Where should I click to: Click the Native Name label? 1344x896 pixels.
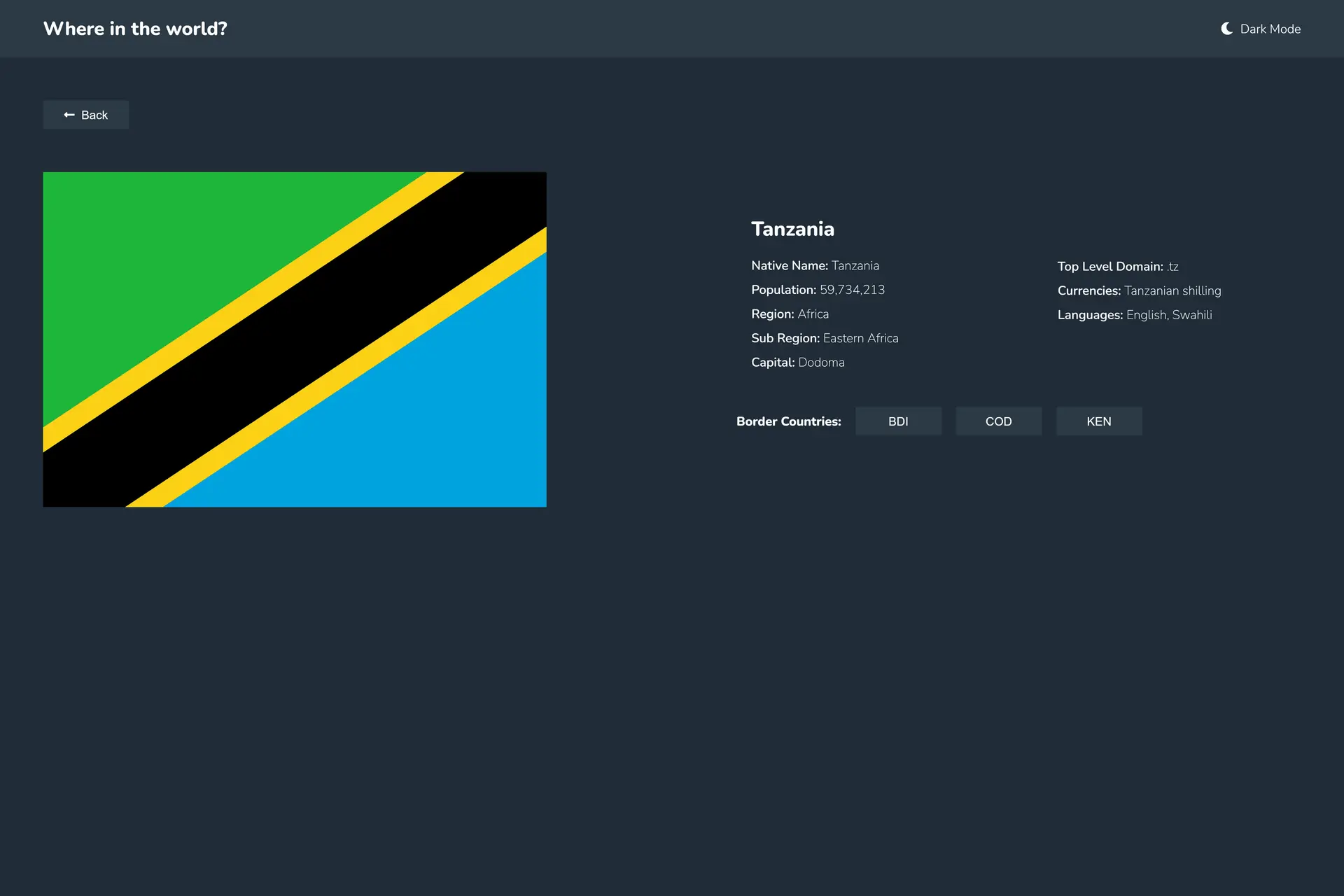click(789, 265)
